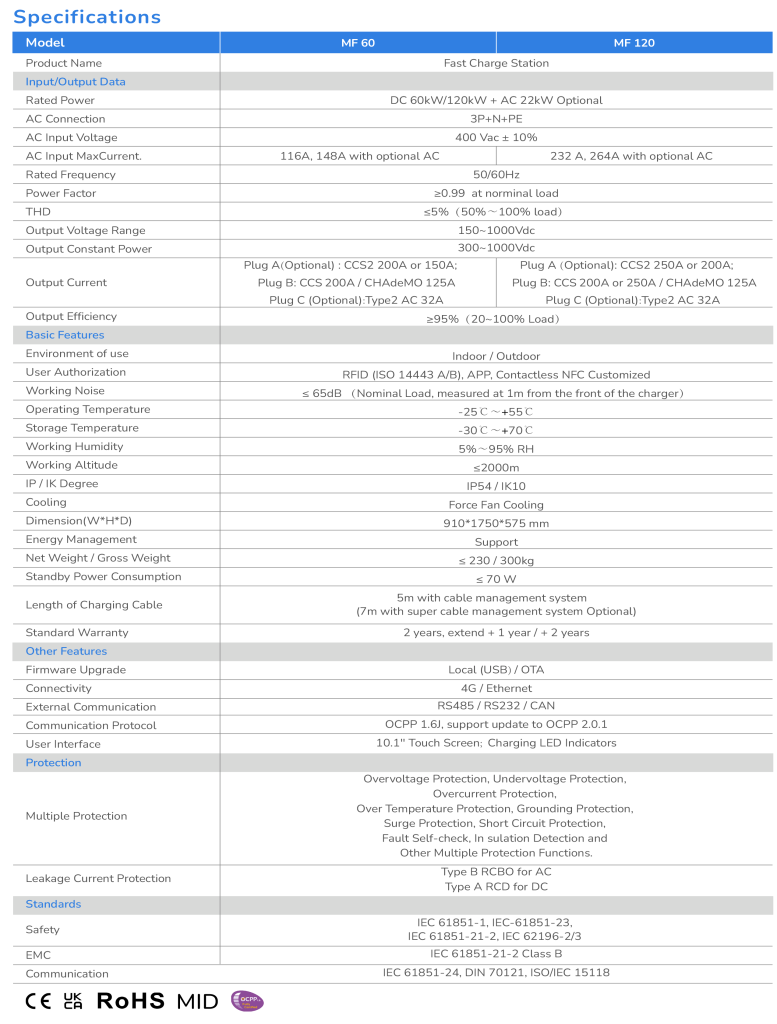
Task: Click the ≤ 70 W standby consumption value
Action: click(496, 579)
